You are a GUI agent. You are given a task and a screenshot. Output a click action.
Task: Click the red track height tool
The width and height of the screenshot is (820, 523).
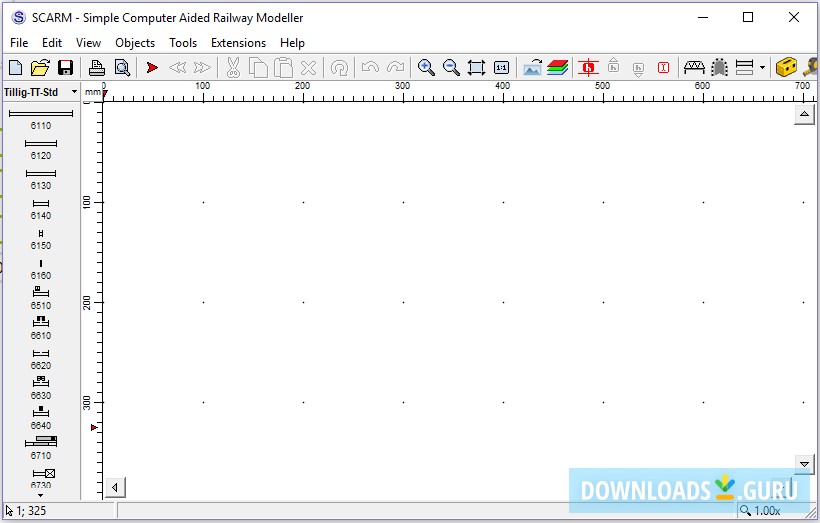point(588,67)
